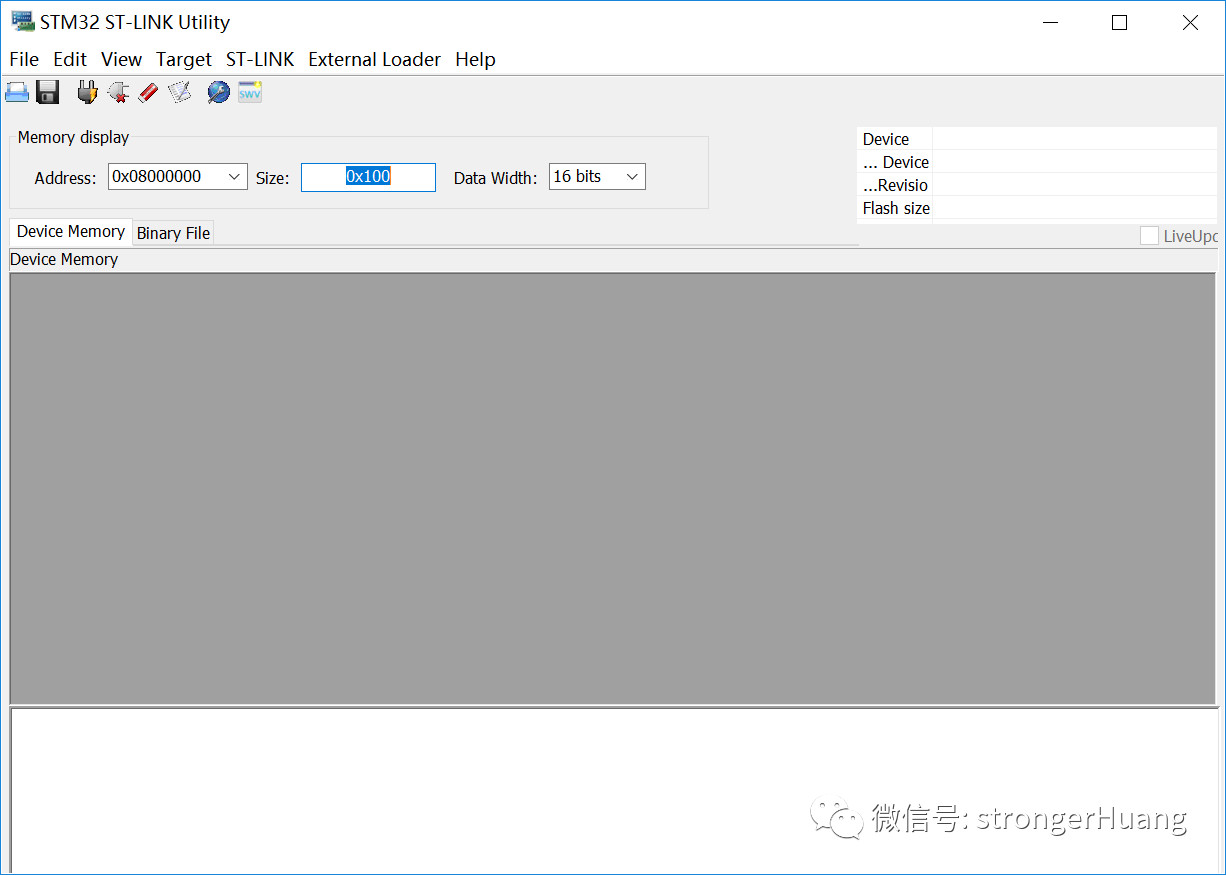The width and height of the screenshot is (1226, 875).
Task: Click the Device label in info panel
Action: tap(886, 139)
